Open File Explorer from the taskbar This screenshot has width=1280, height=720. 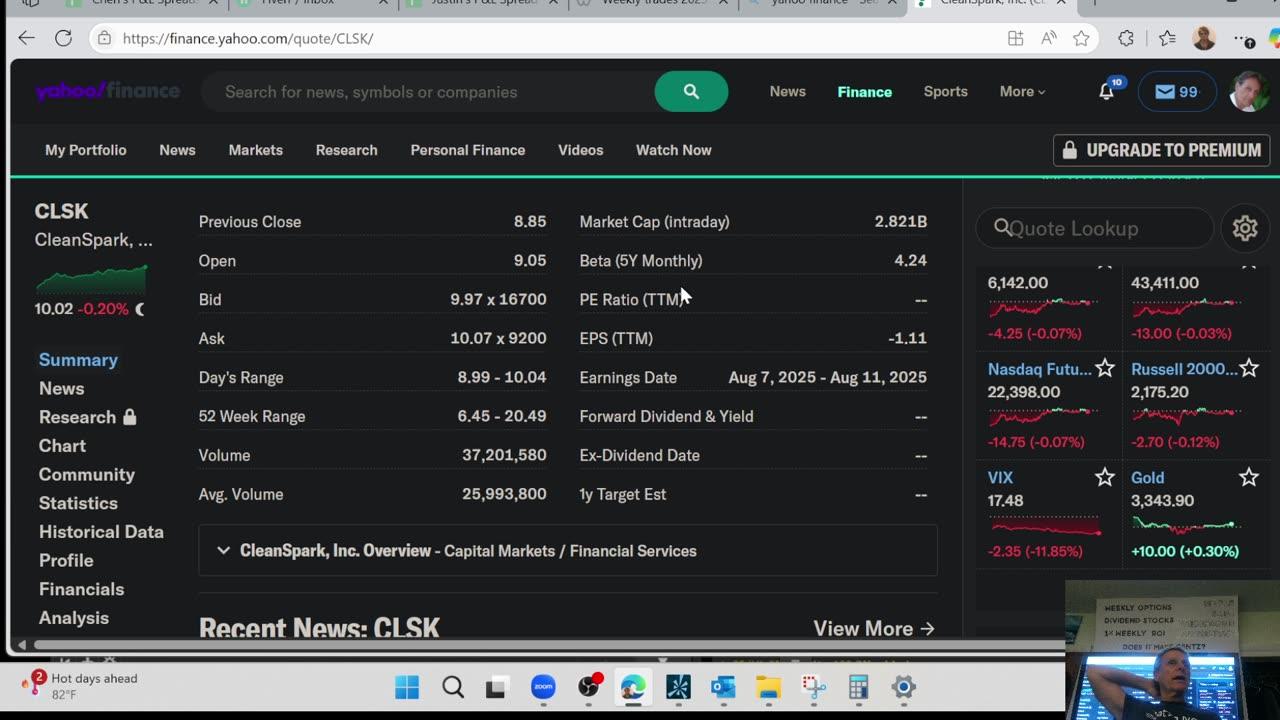tap(768, 687)
